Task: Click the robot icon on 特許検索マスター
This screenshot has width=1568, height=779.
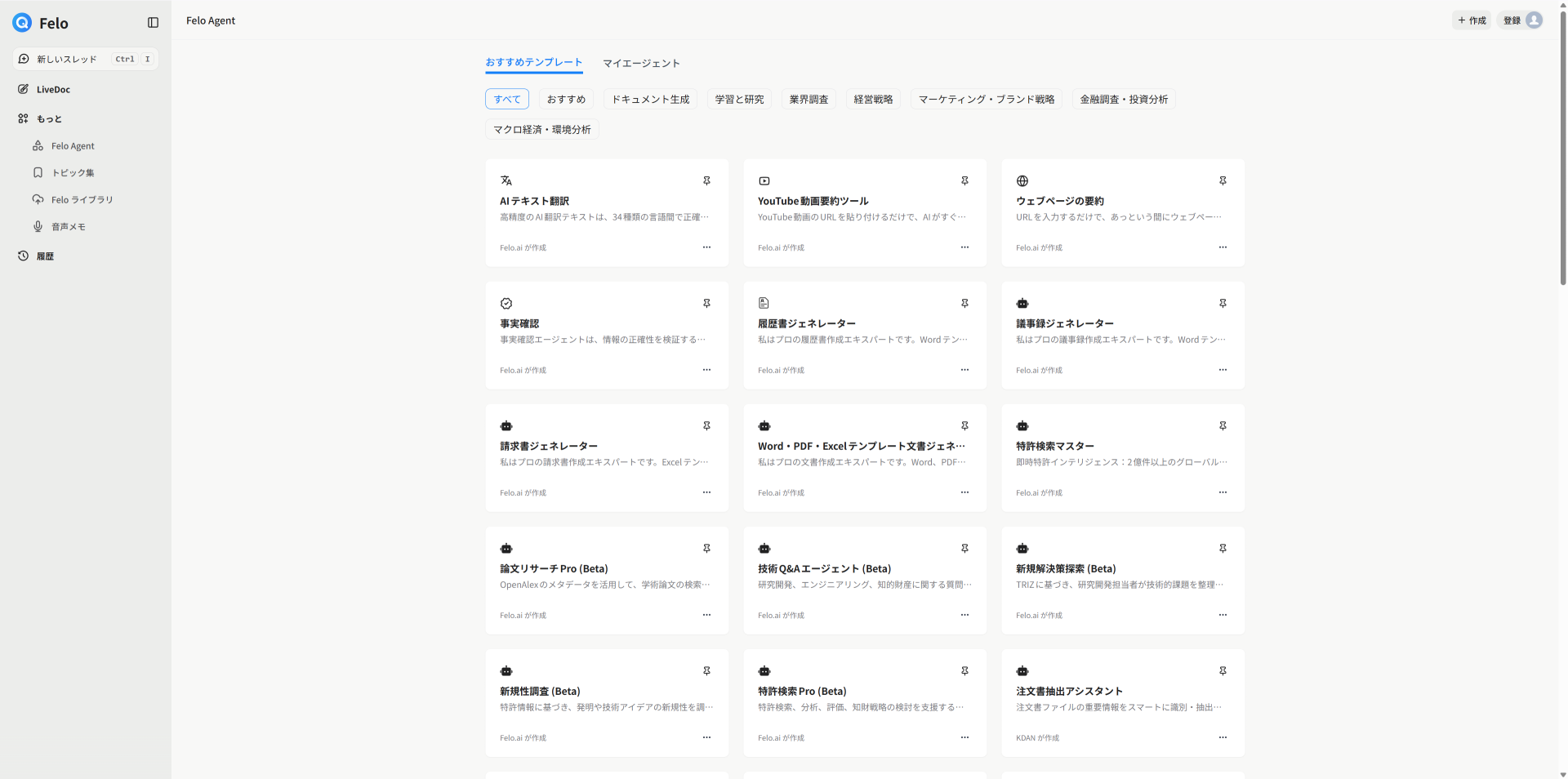Action: [1022, 426]
